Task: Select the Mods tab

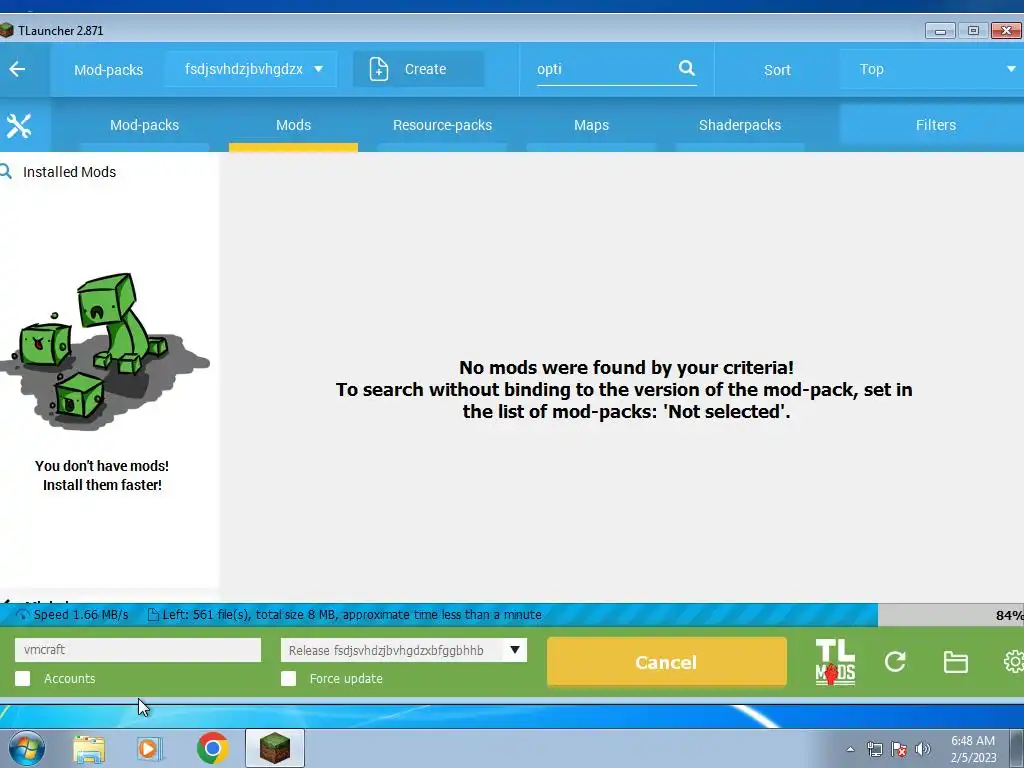Action: coord(293,125)
